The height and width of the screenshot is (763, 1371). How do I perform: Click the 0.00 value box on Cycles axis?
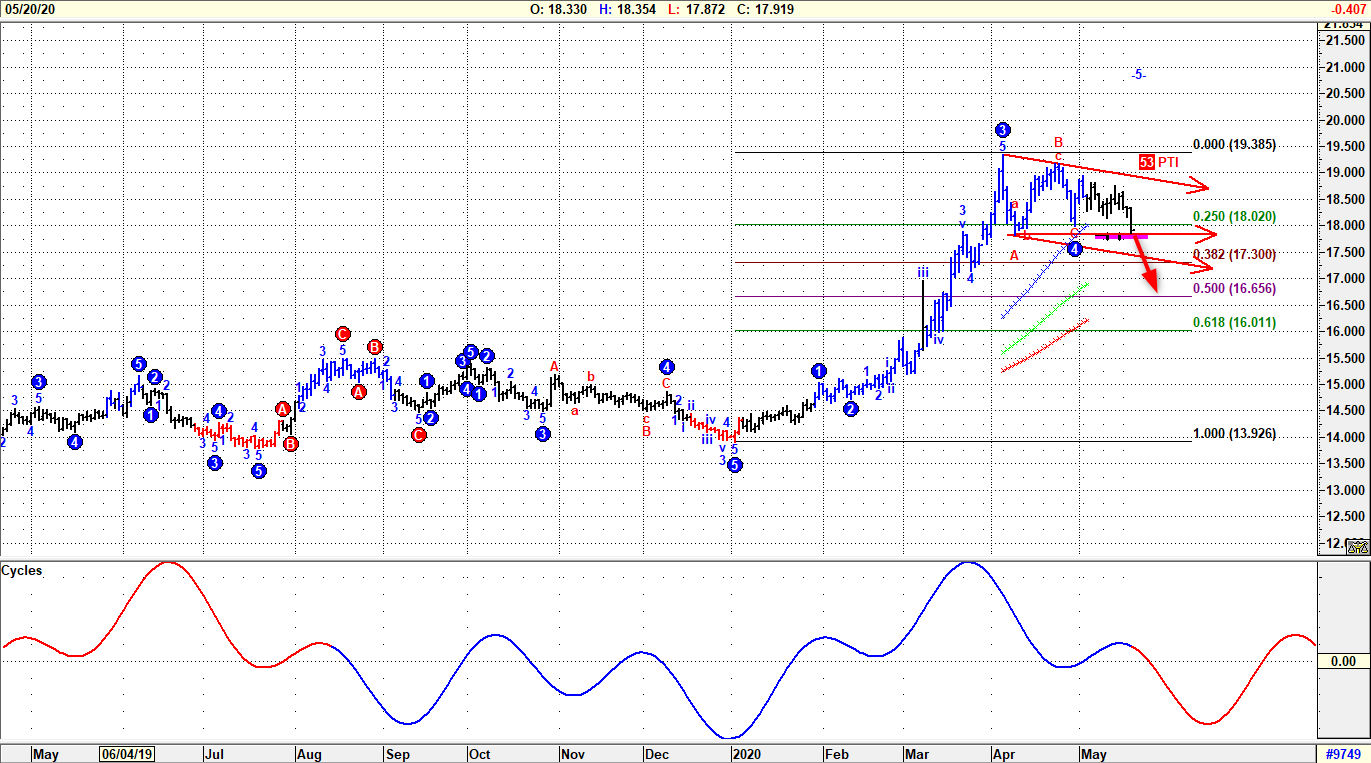(x=1343, y=662)
